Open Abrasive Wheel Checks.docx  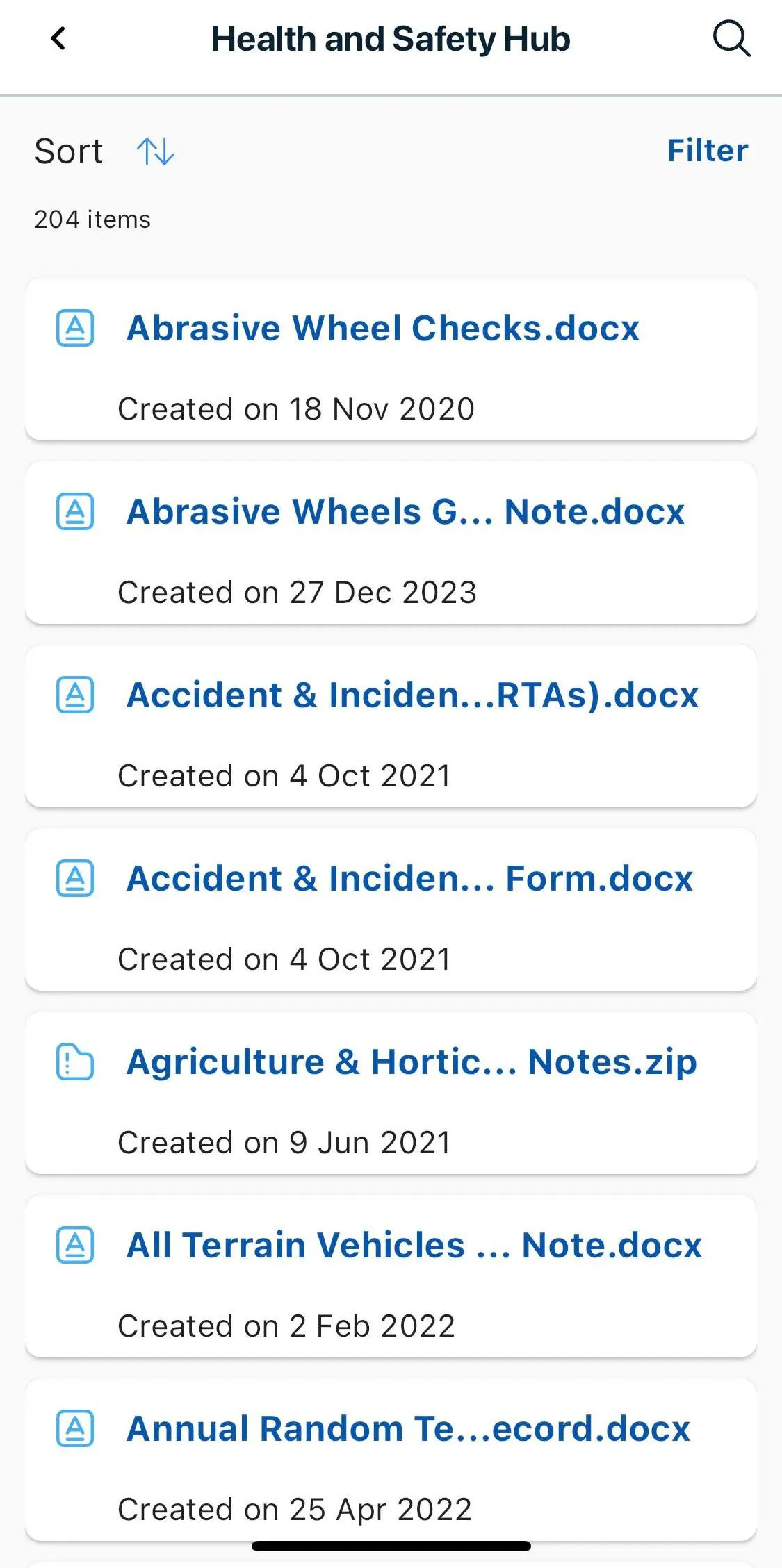tap(383, 328)
